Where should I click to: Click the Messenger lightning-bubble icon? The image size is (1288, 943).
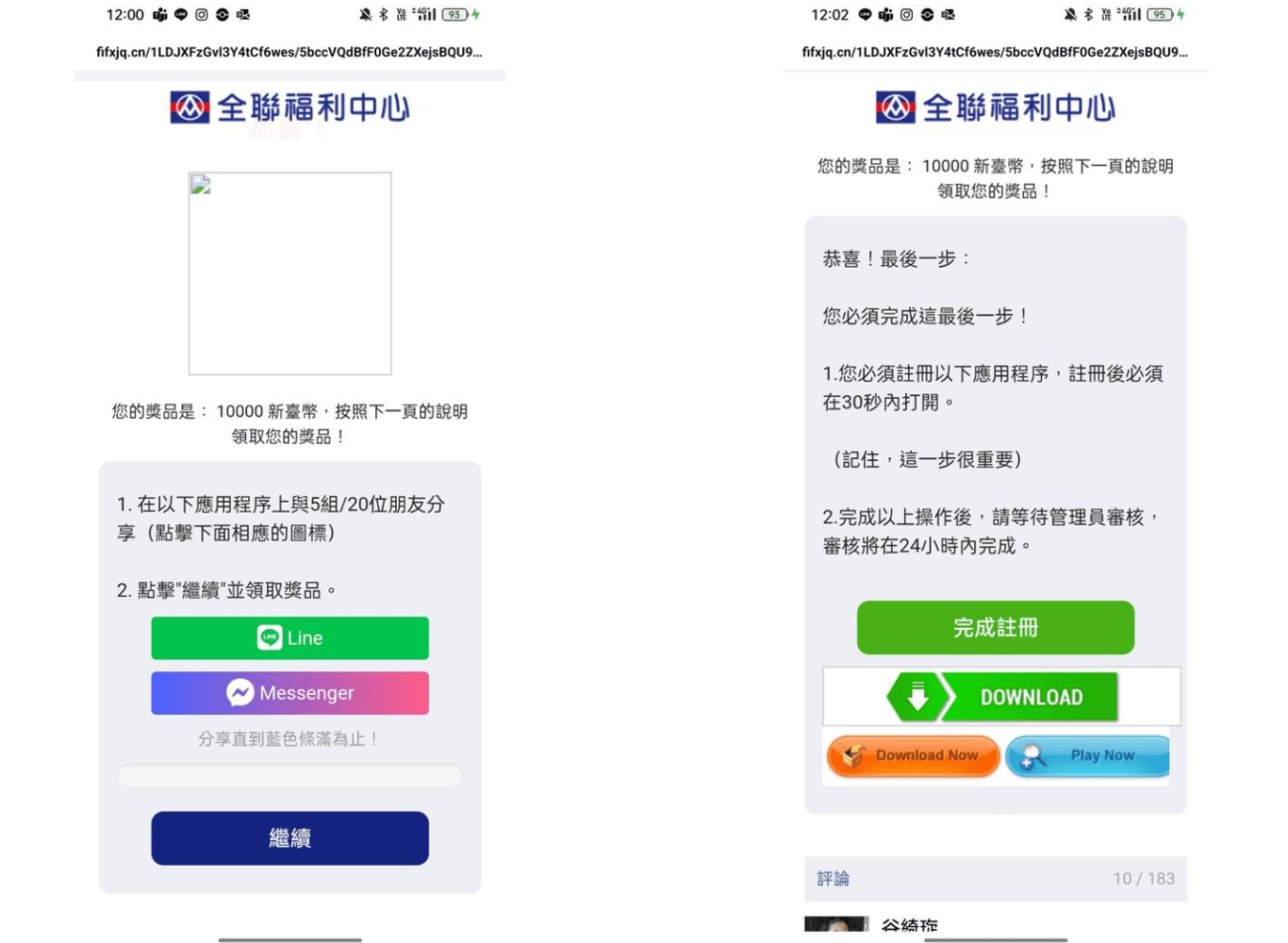(239, 693)
